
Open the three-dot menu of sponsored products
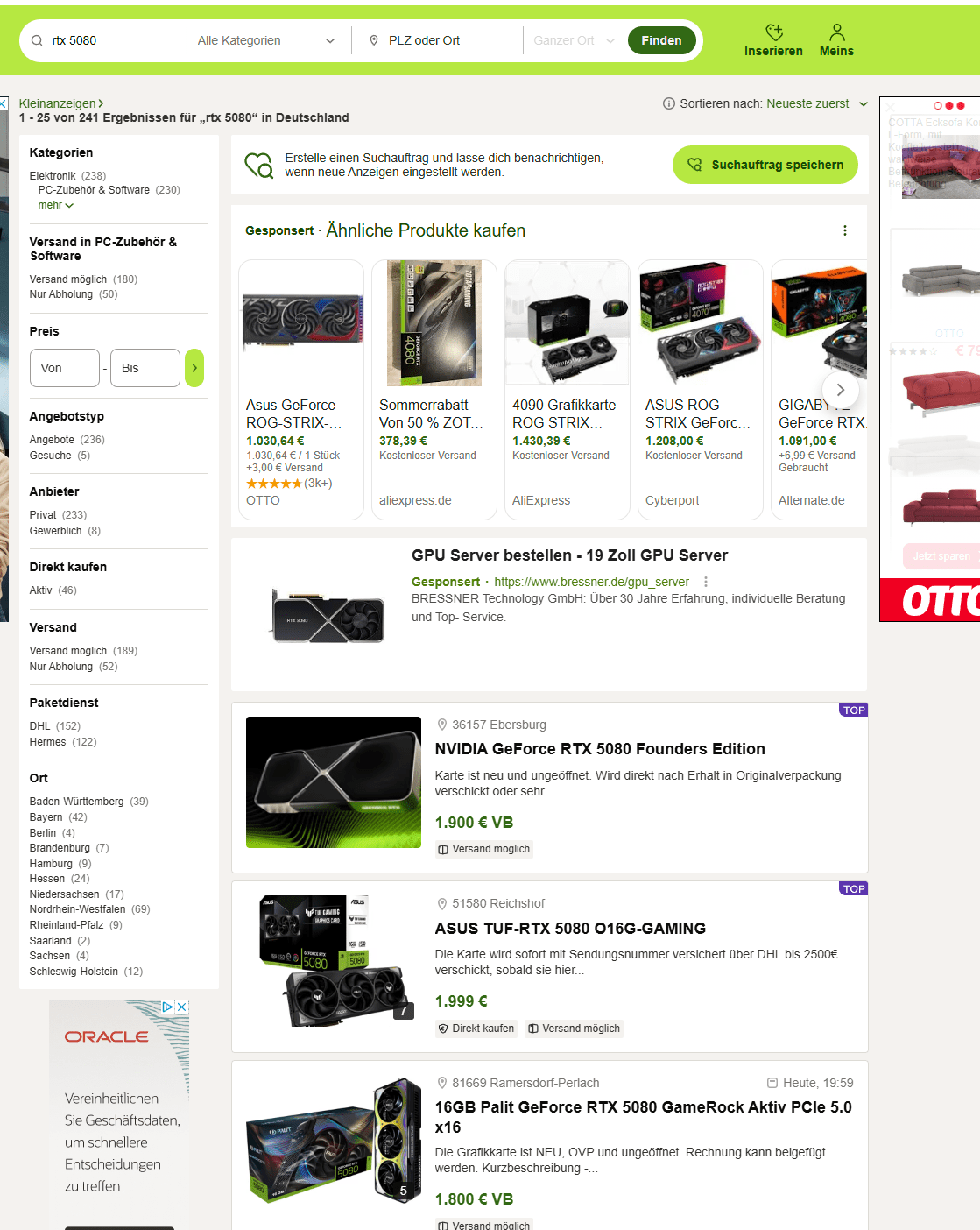point(845,230)
